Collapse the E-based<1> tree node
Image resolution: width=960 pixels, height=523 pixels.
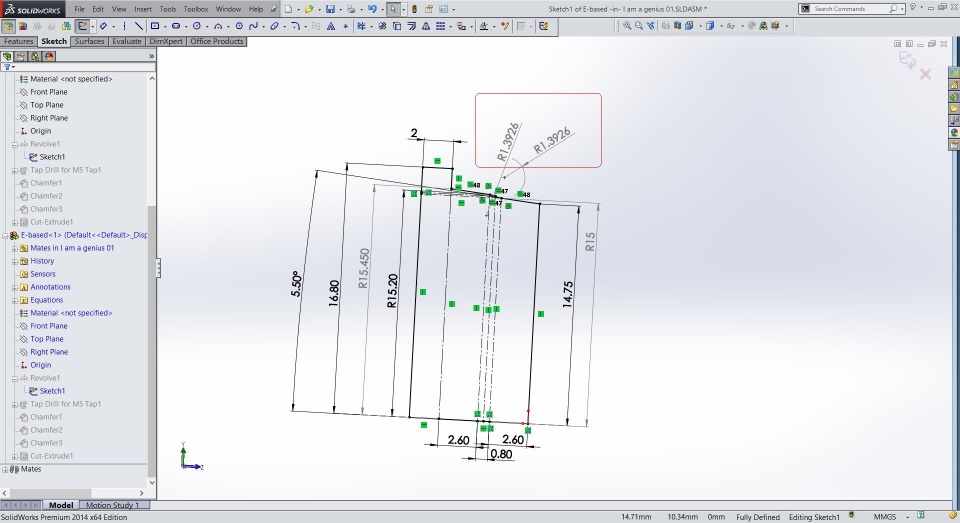(x=6, y=235)
